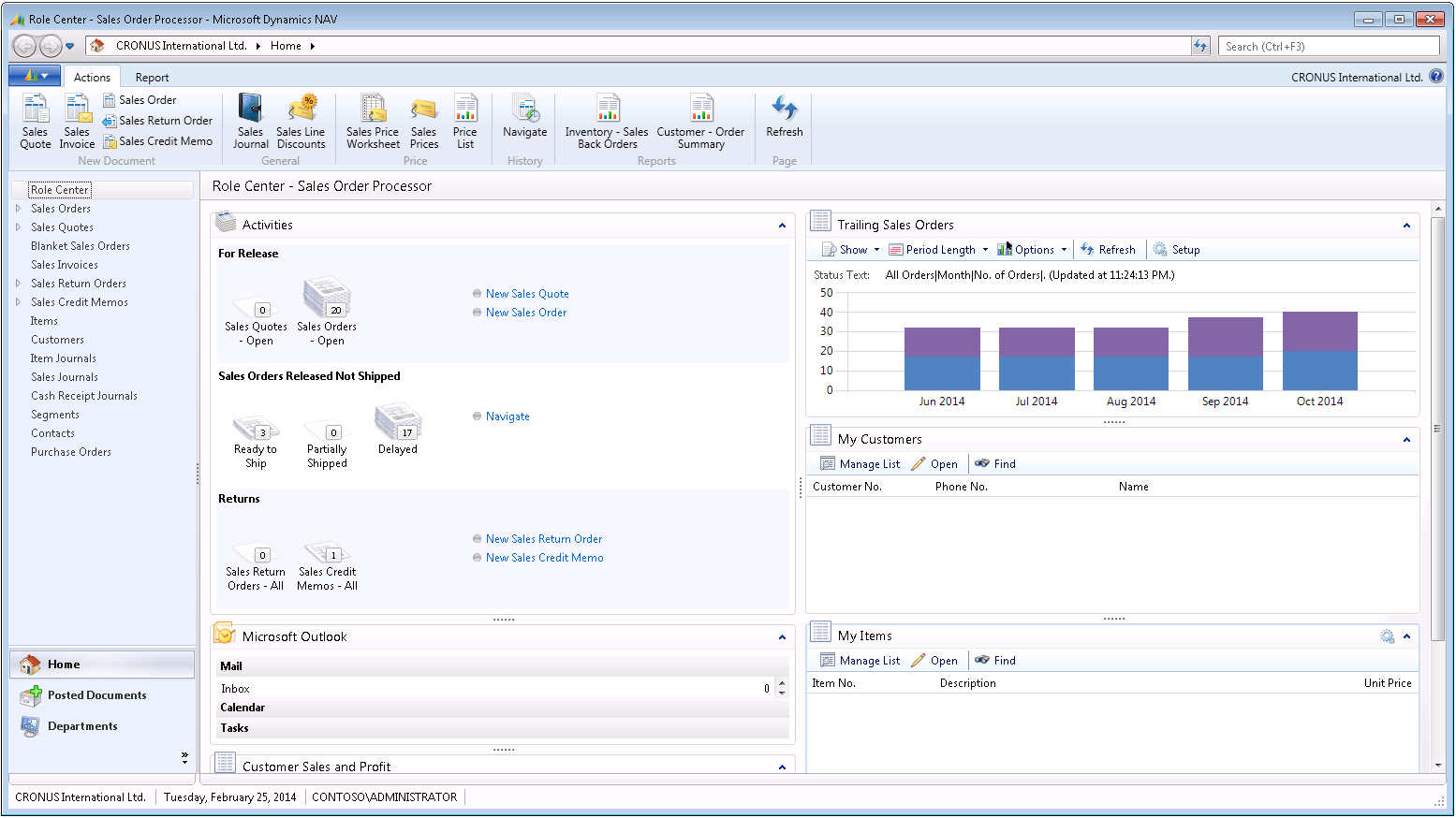Run Customer - Order Summary report

[x=700, y=122]
